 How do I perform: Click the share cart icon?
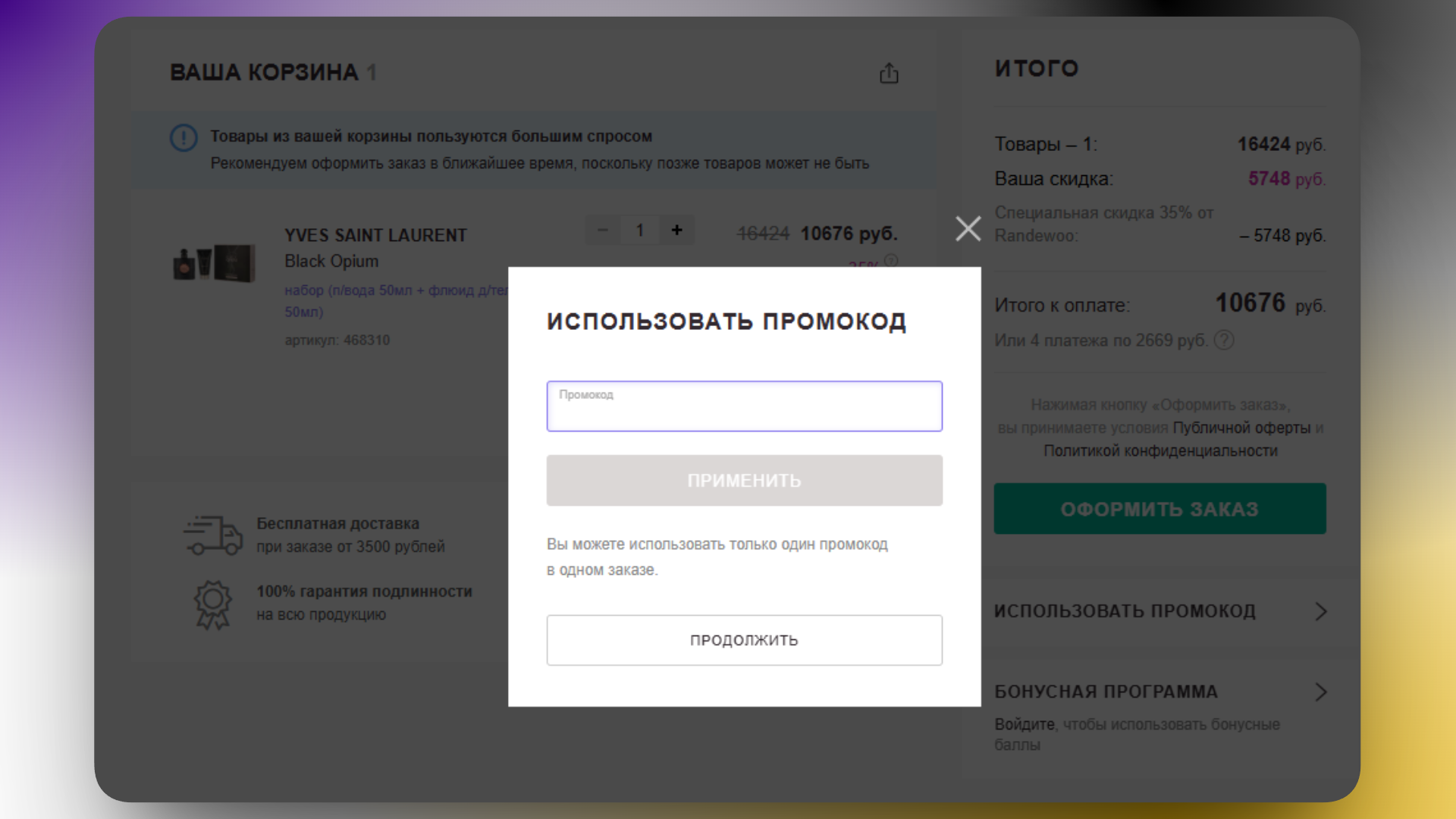click(x=889, y=74)
